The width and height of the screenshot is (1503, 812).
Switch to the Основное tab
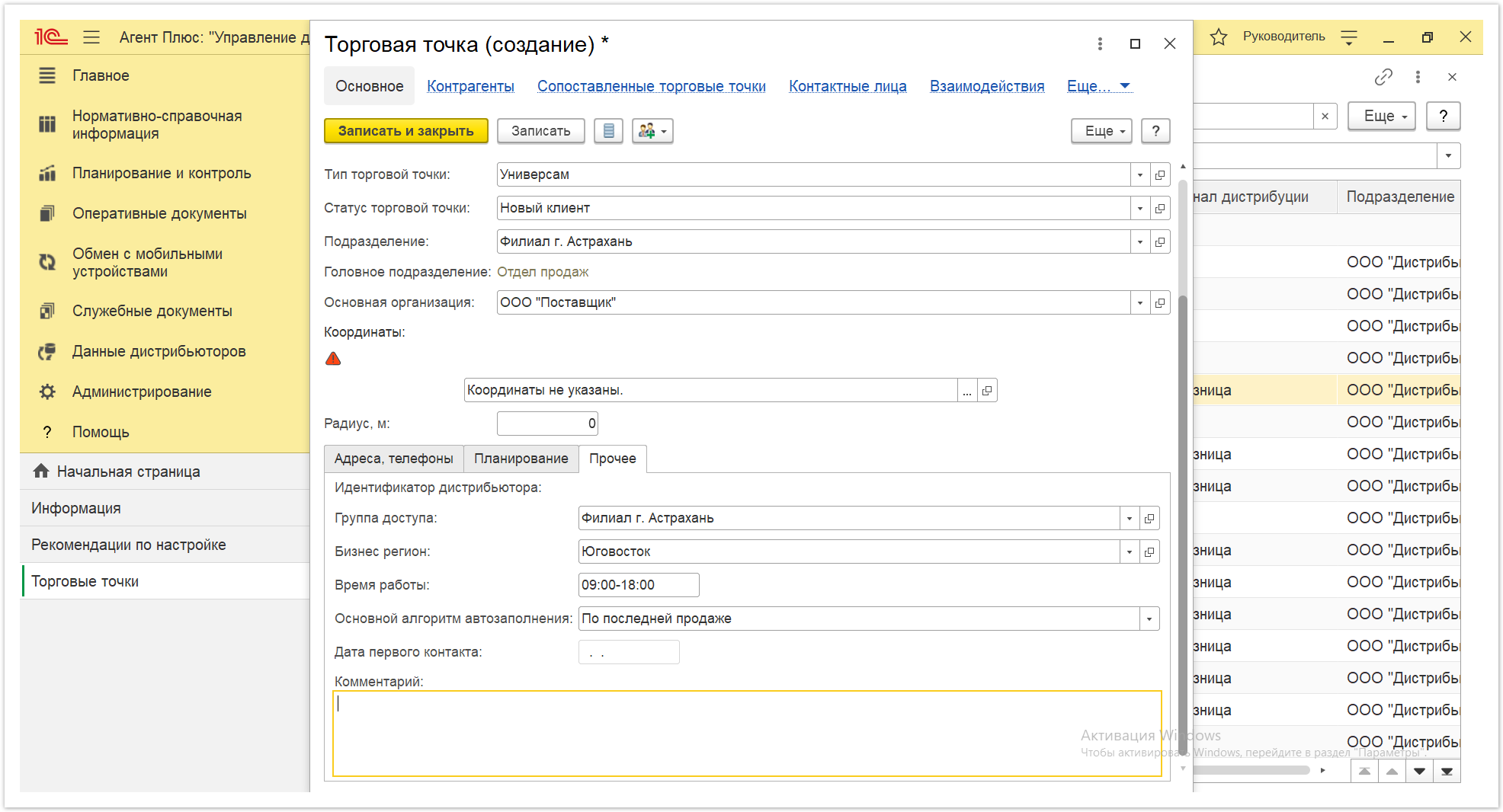click(370, 86)
